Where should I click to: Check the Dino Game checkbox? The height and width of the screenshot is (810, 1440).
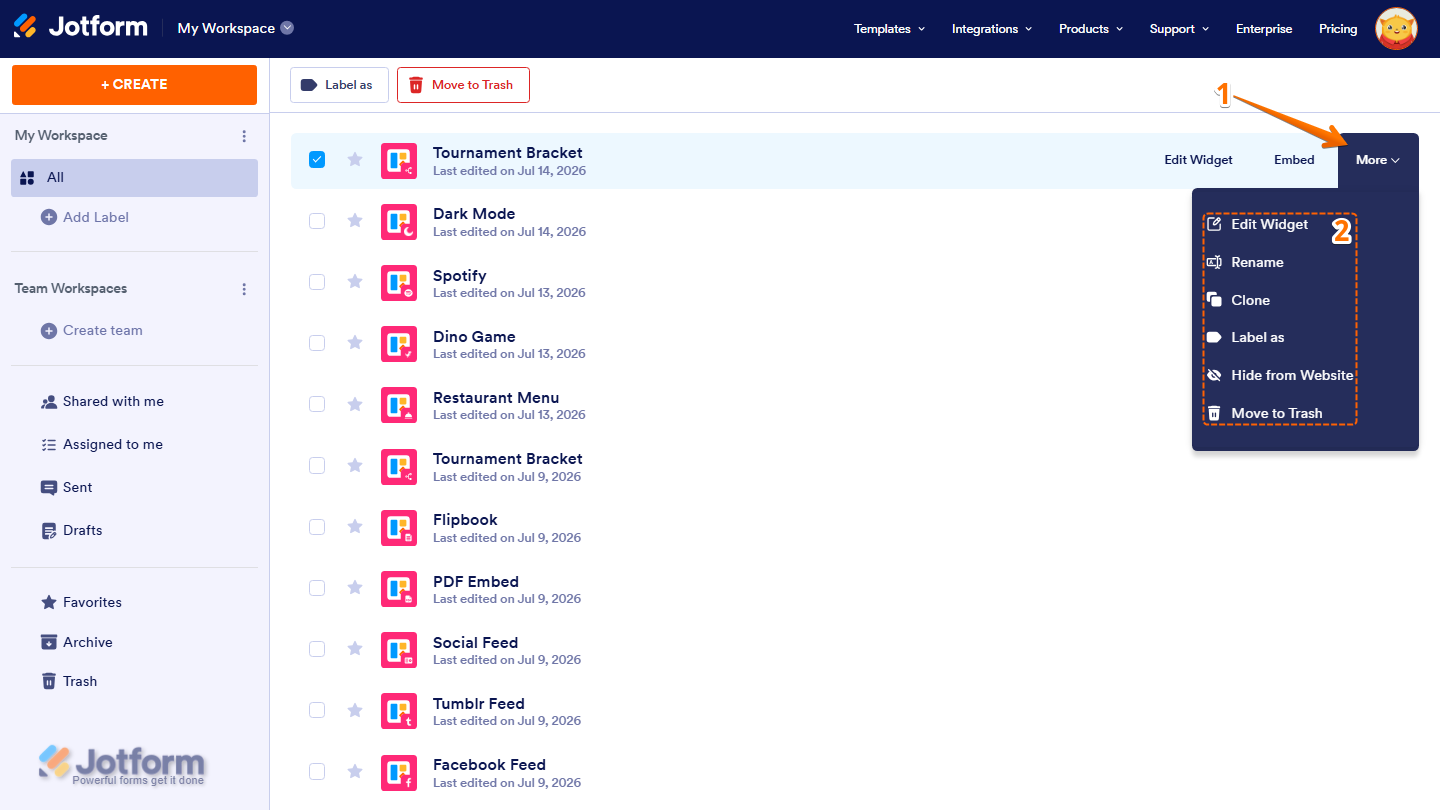[x=317, y=343]
